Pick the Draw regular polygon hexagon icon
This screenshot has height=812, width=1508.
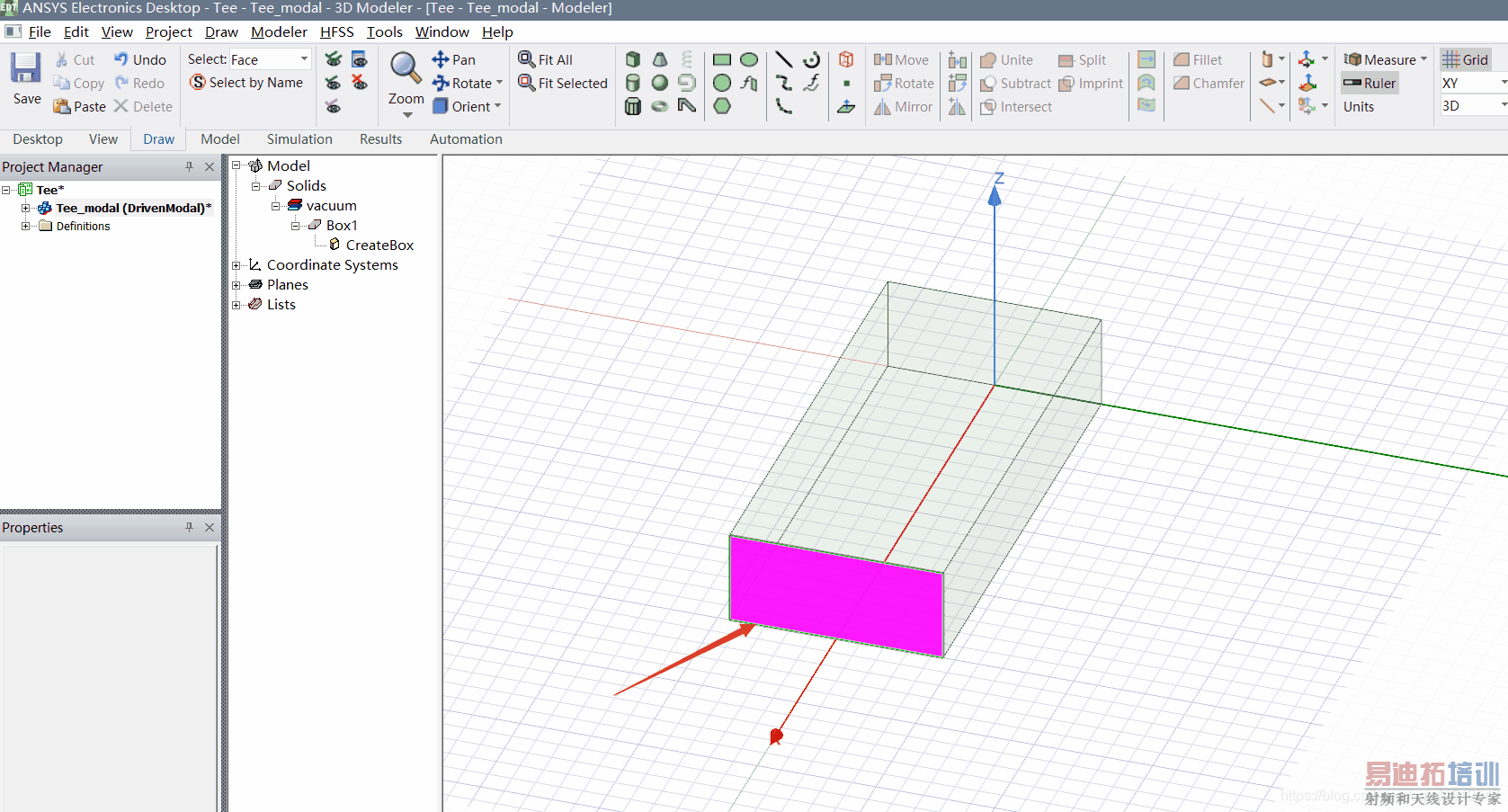click(x=721, y=106)
